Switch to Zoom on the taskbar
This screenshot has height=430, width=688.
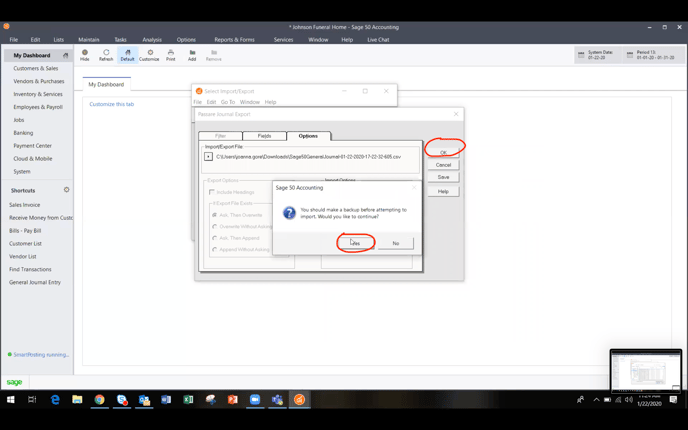[255, 400]
